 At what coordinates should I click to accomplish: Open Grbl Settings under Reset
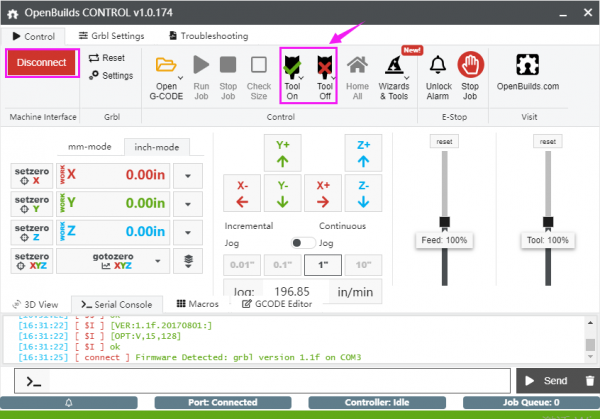coord(111,75)
